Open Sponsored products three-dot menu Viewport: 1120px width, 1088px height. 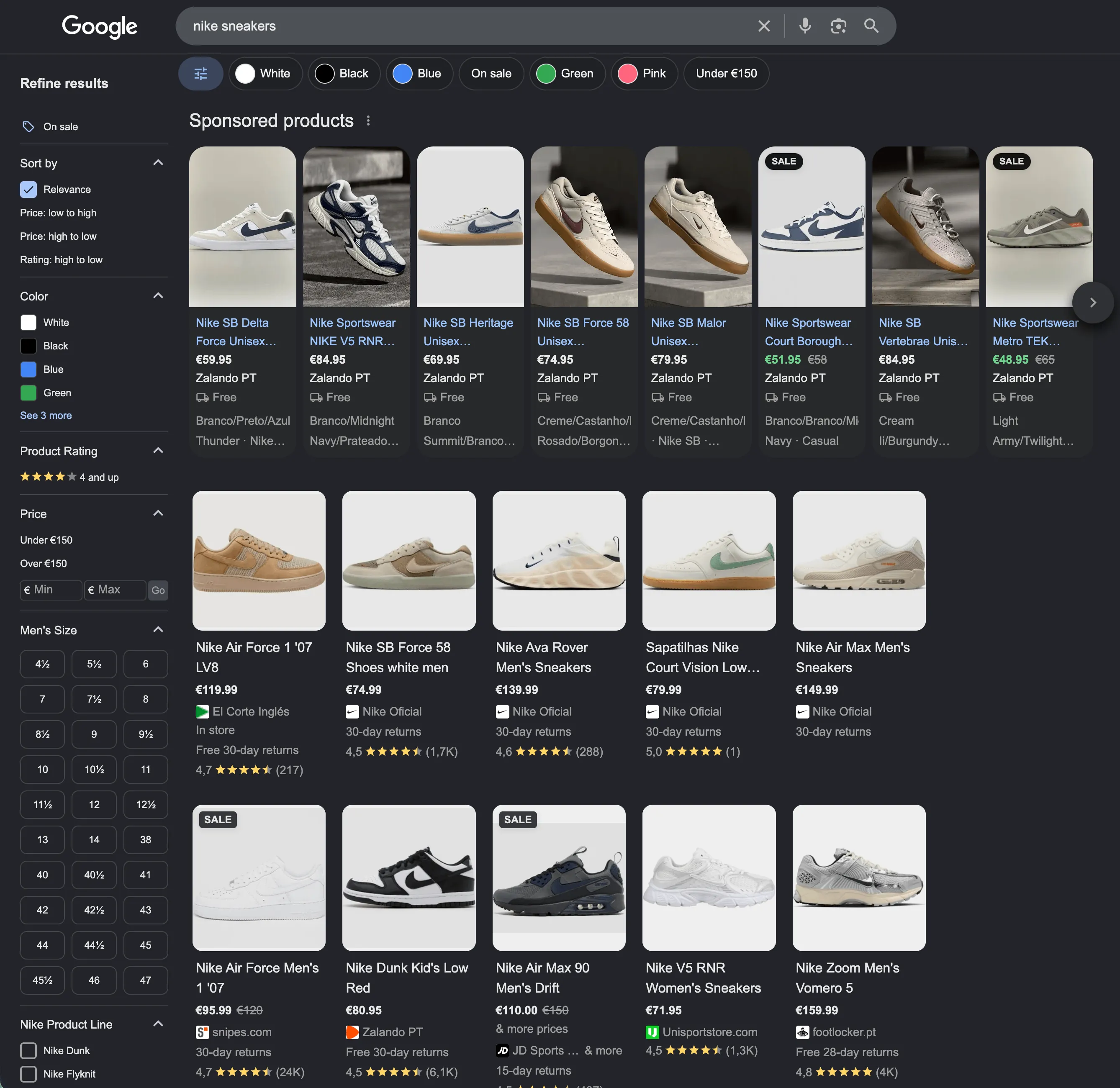click(369, 121)
